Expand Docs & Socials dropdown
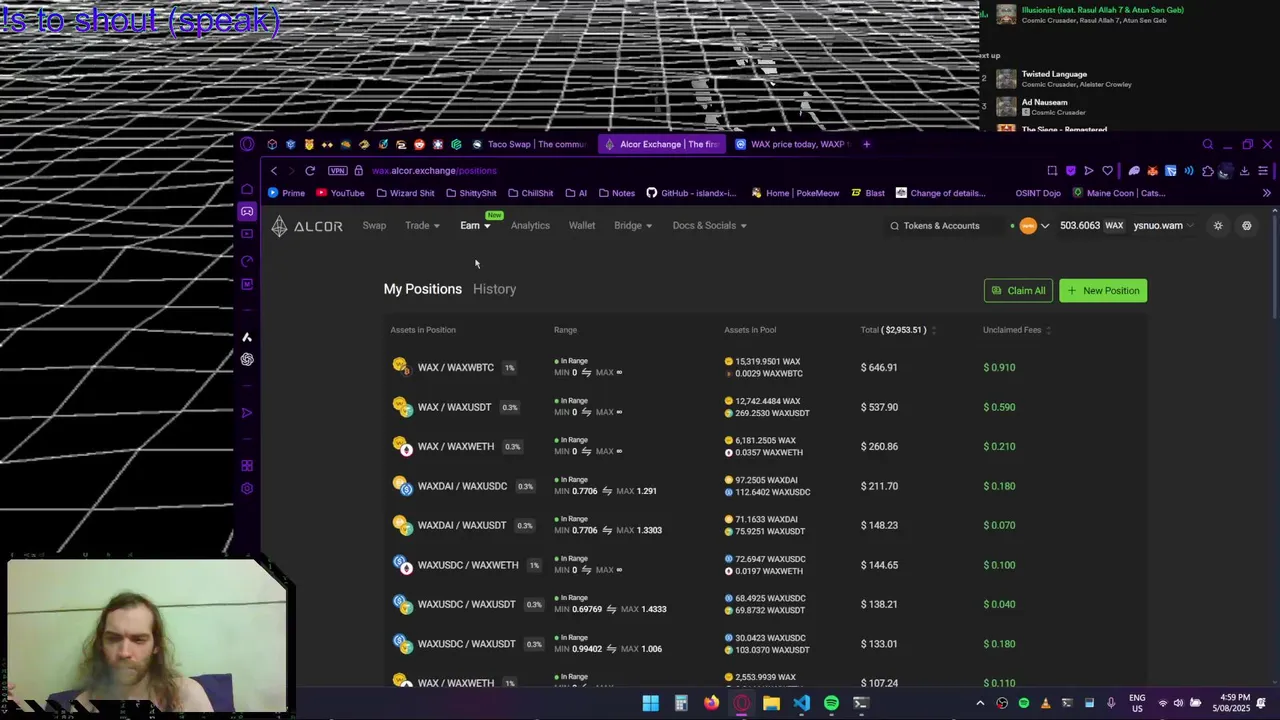 pyautogui.click(x=710, y=226)
